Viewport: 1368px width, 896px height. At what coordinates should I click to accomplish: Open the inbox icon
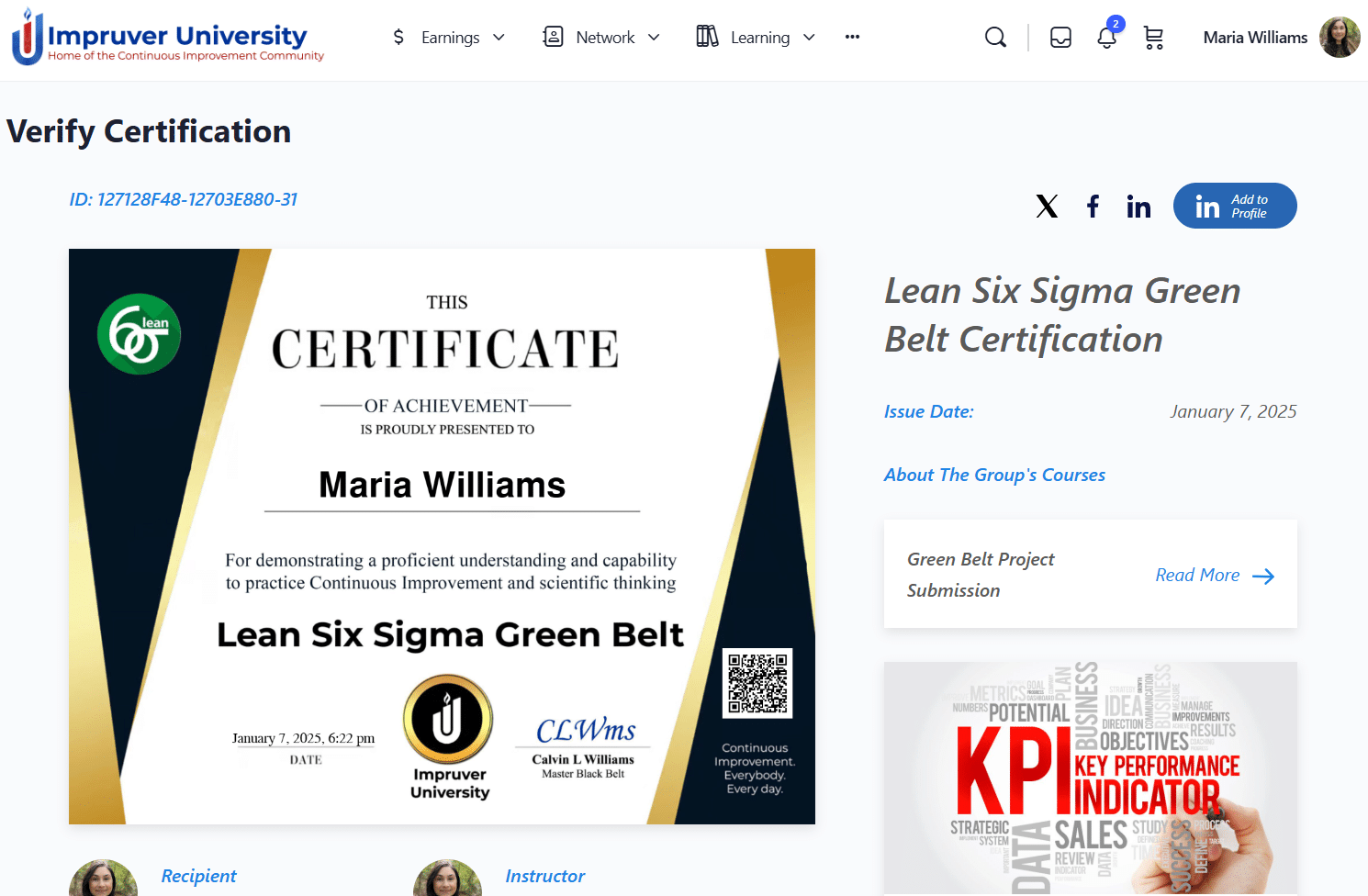coord(1060,37)
